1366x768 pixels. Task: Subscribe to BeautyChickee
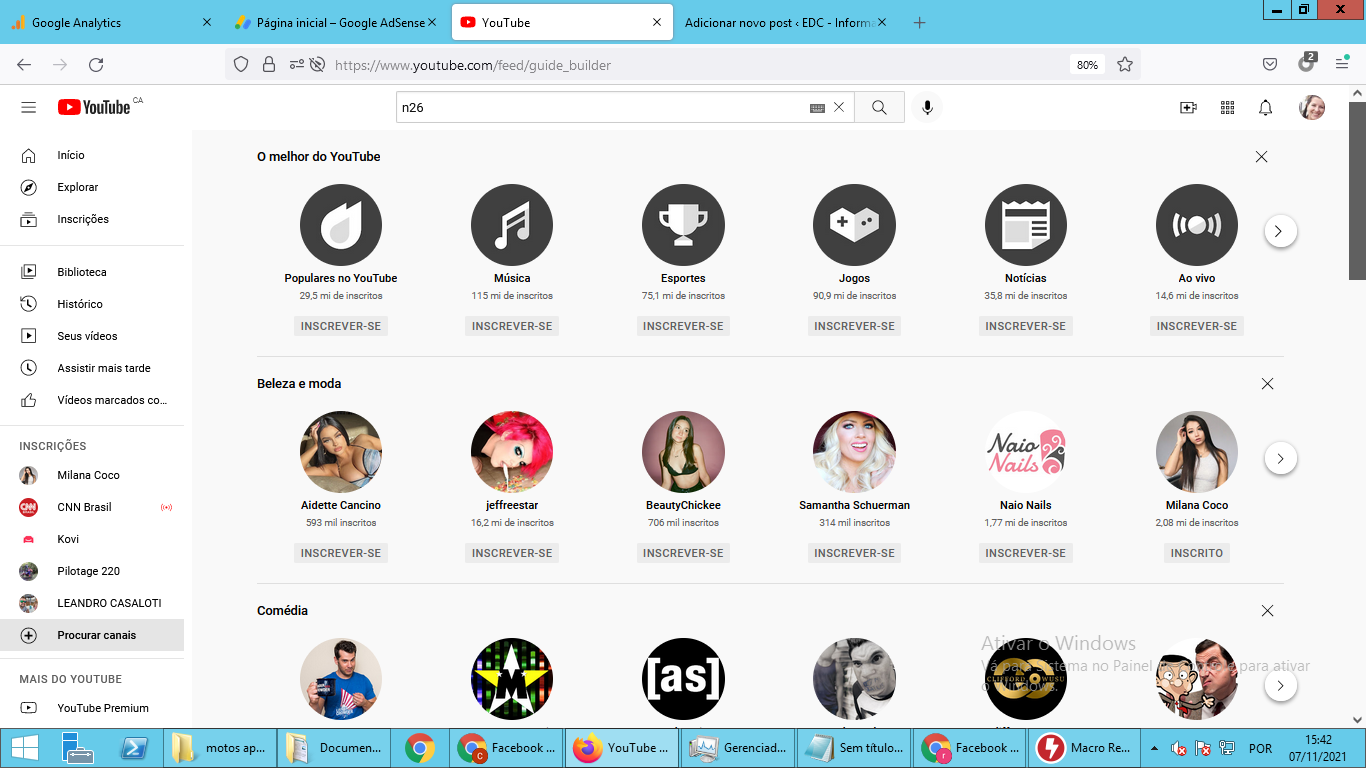click(x=683, y=553)
